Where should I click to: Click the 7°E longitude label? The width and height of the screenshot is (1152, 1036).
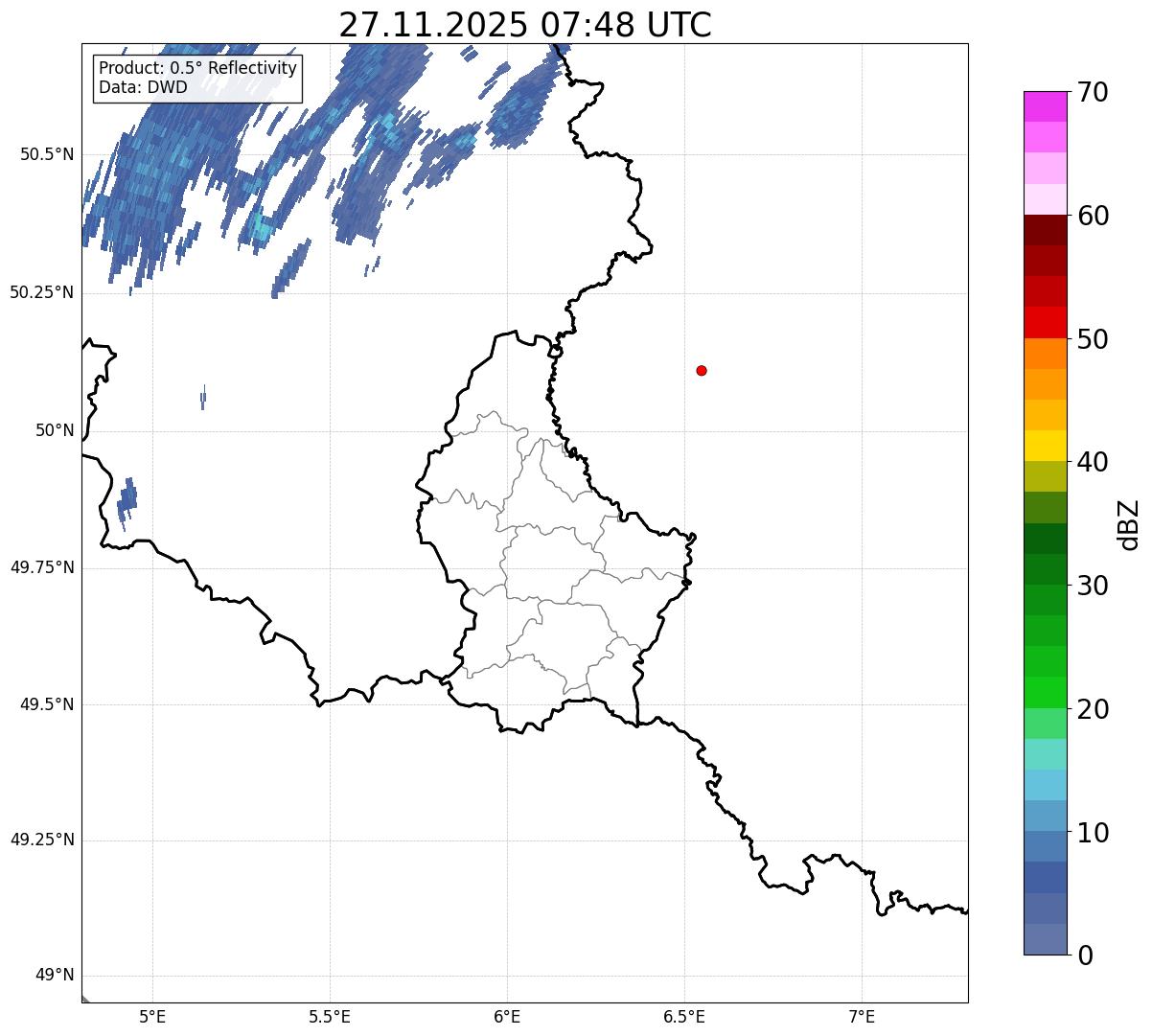click(863, 1016)
